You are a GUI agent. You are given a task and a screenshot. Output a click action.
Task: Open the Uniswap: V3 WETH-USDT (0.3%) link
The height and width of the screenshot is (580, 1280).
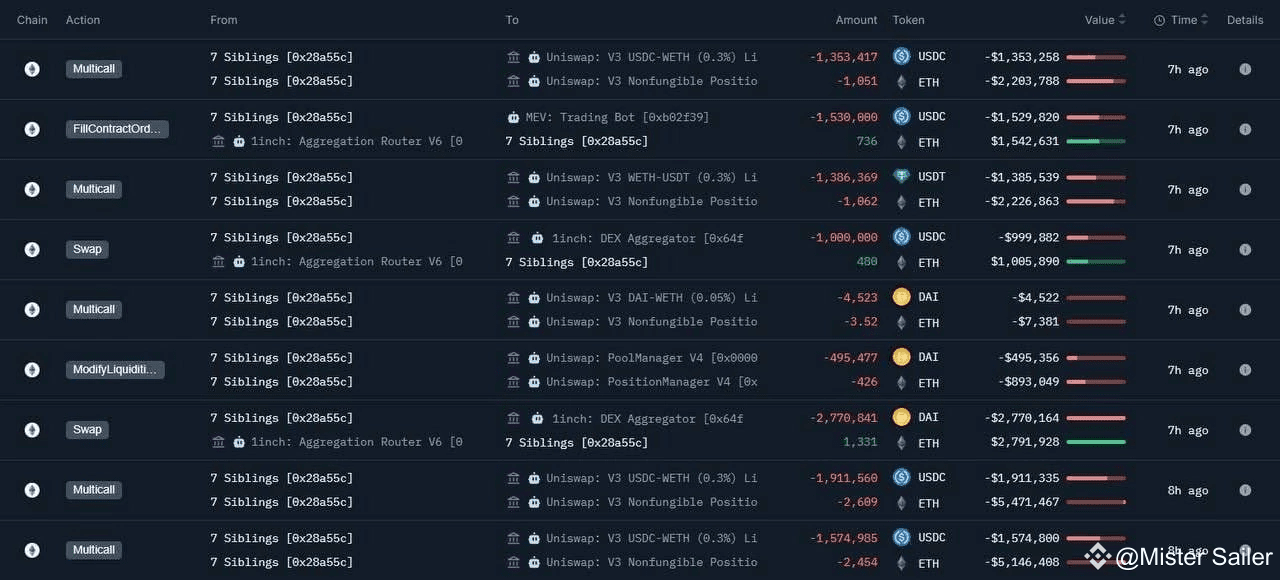pyautogui.click(x=651, y=177)
